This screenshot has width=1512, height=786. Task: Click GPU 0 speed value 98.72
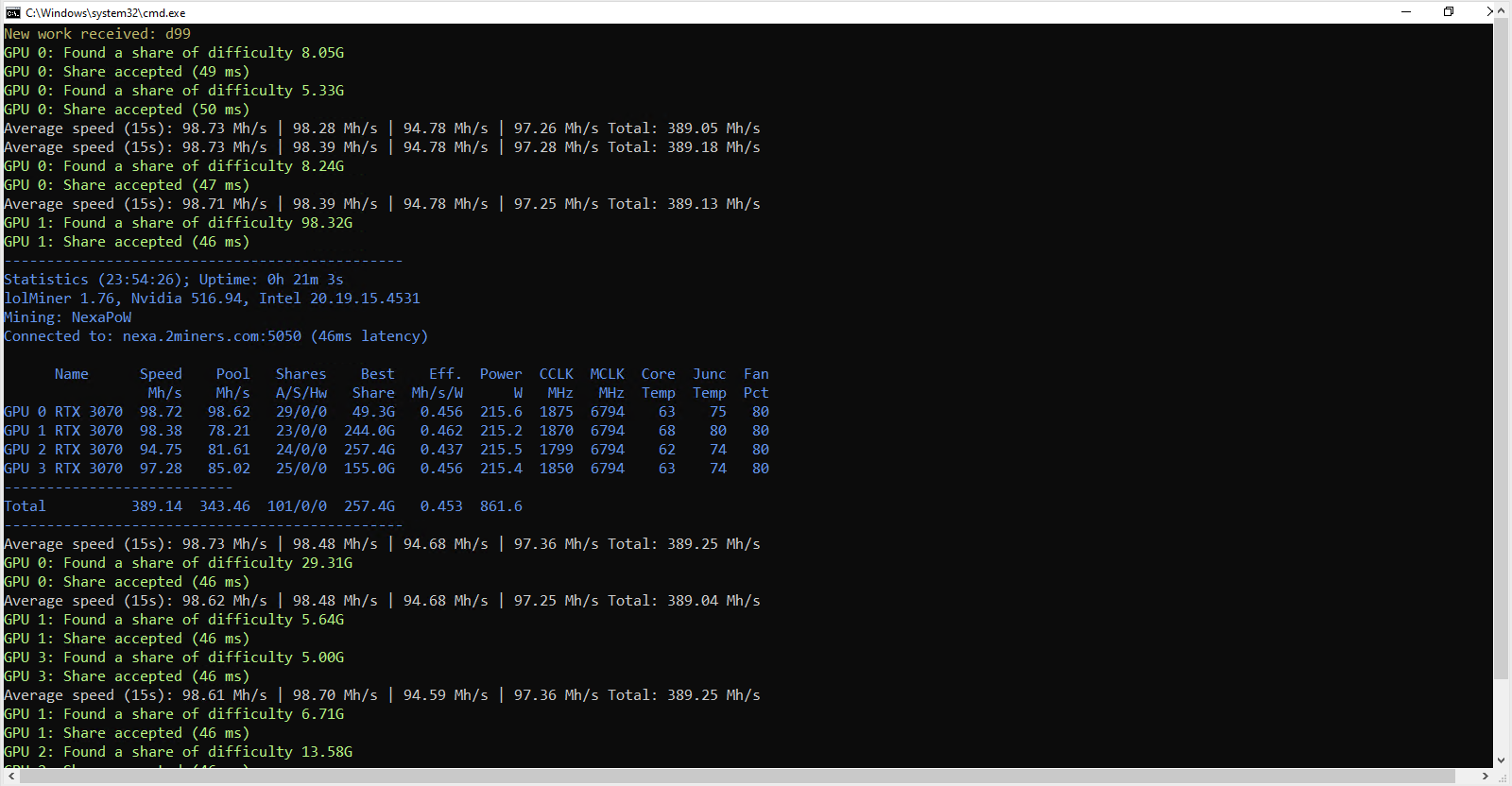click(x=162, y=412)
